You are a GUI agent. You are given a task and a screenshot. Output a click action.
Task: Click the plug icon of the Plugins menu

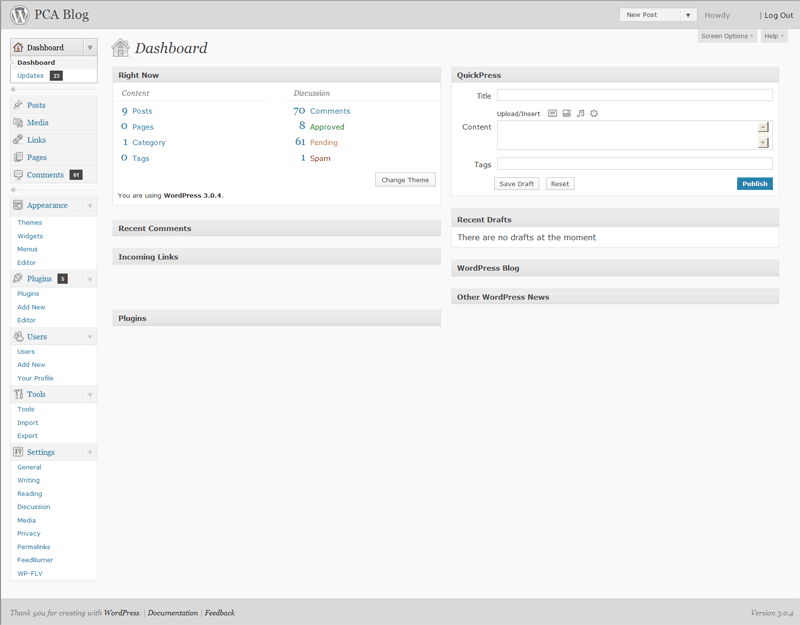pos(18,278)
